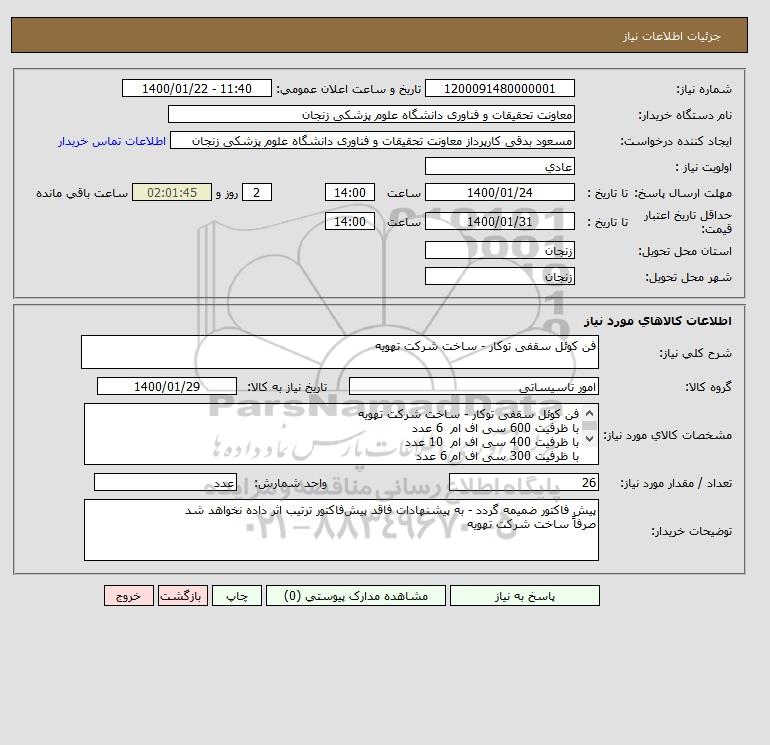
Task: Click the پاسخ به نیاز button
Action: pos(524,596)
